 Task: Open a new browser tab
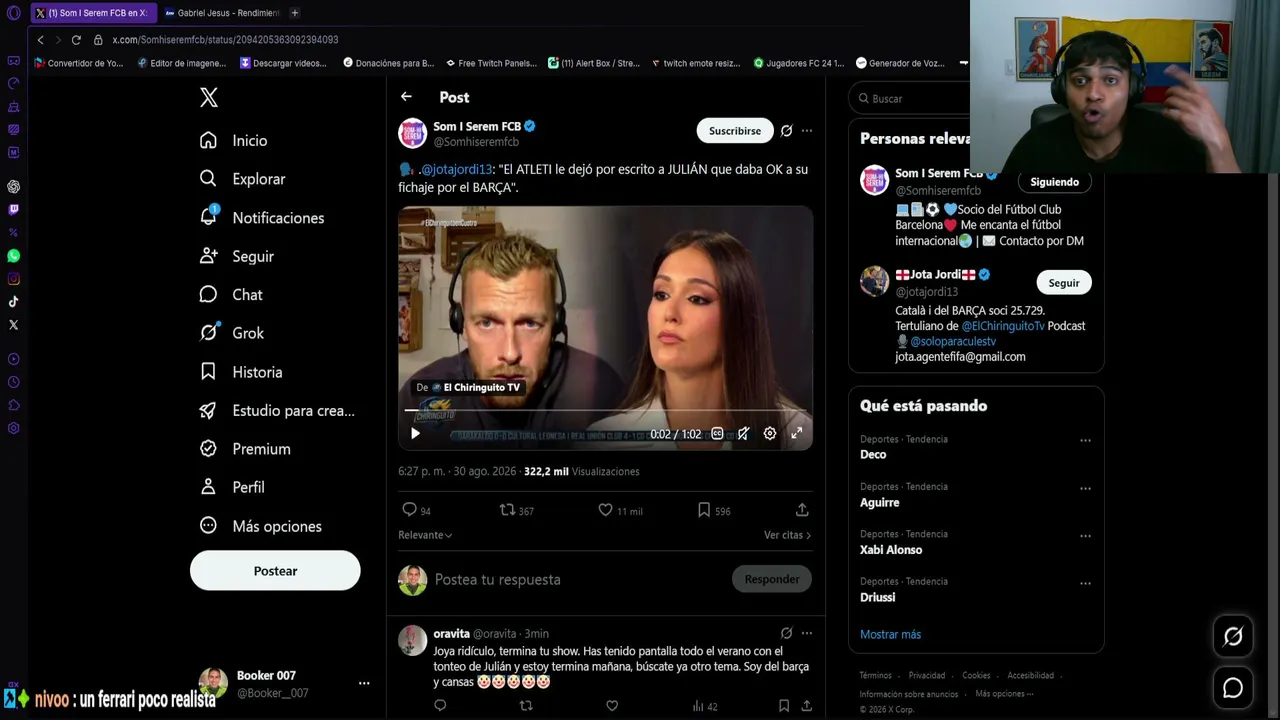tap(294, 13)
